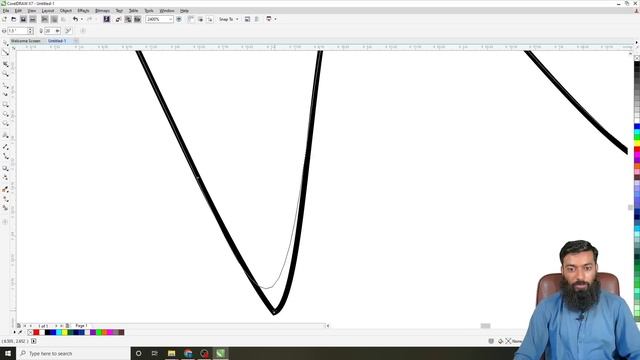Expand the Application launcher dropdown arrow
640x360 pixels.
pyautogui.click(x=276, y=19)
